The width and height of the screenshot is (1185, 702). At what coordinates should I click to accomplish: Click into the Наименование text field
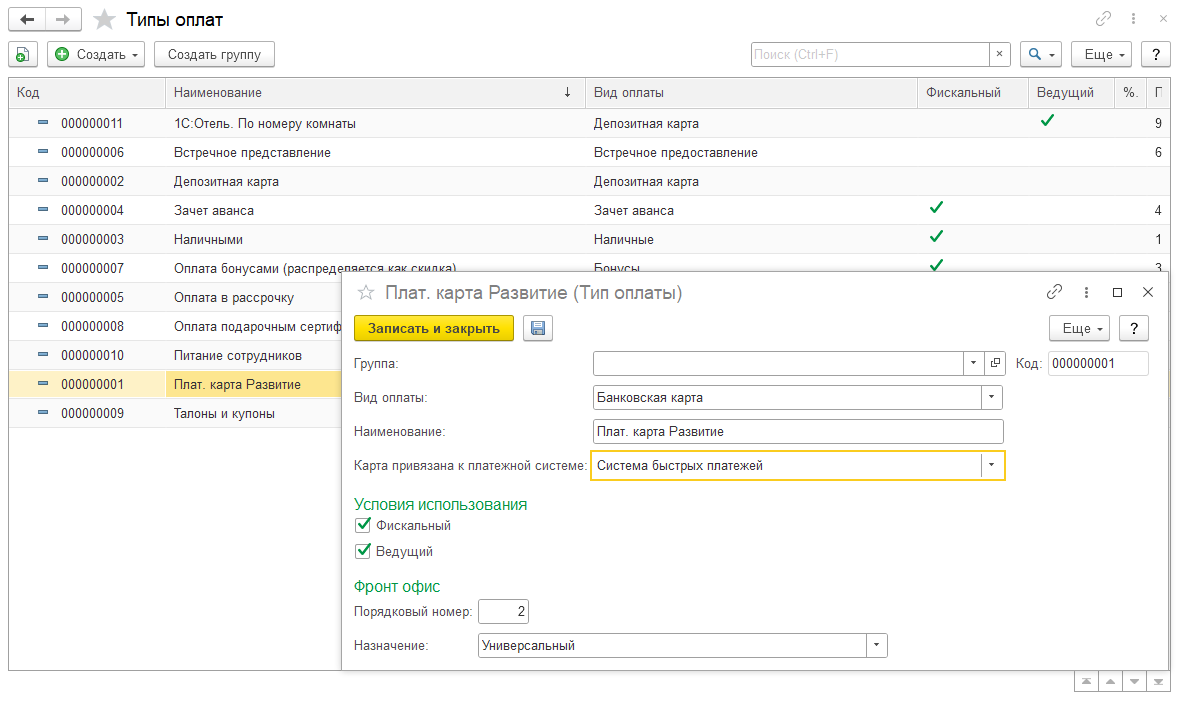(x=797, y=431)
